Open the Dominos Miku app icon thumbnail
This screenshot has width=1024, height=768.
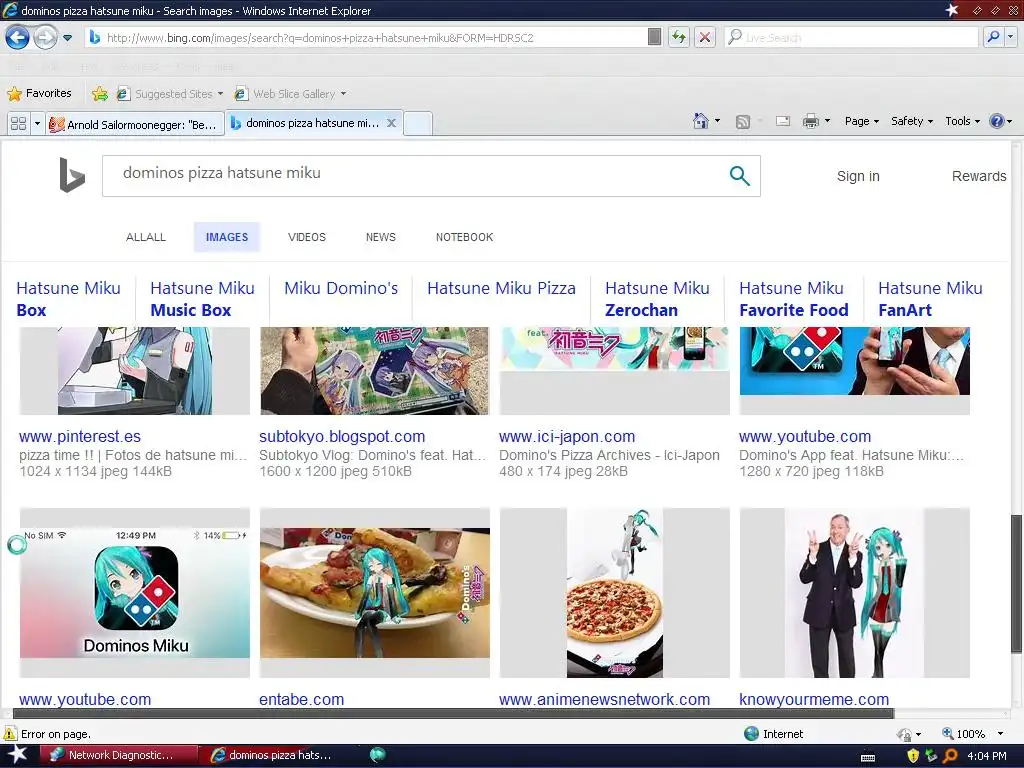click(x=135, y=593)
